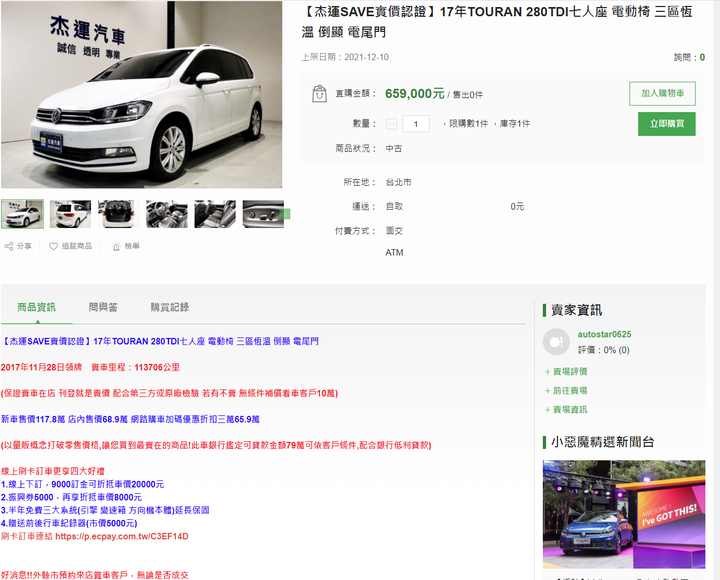Select fifth thumbnail showing rear seats

(x=215, y=214)
